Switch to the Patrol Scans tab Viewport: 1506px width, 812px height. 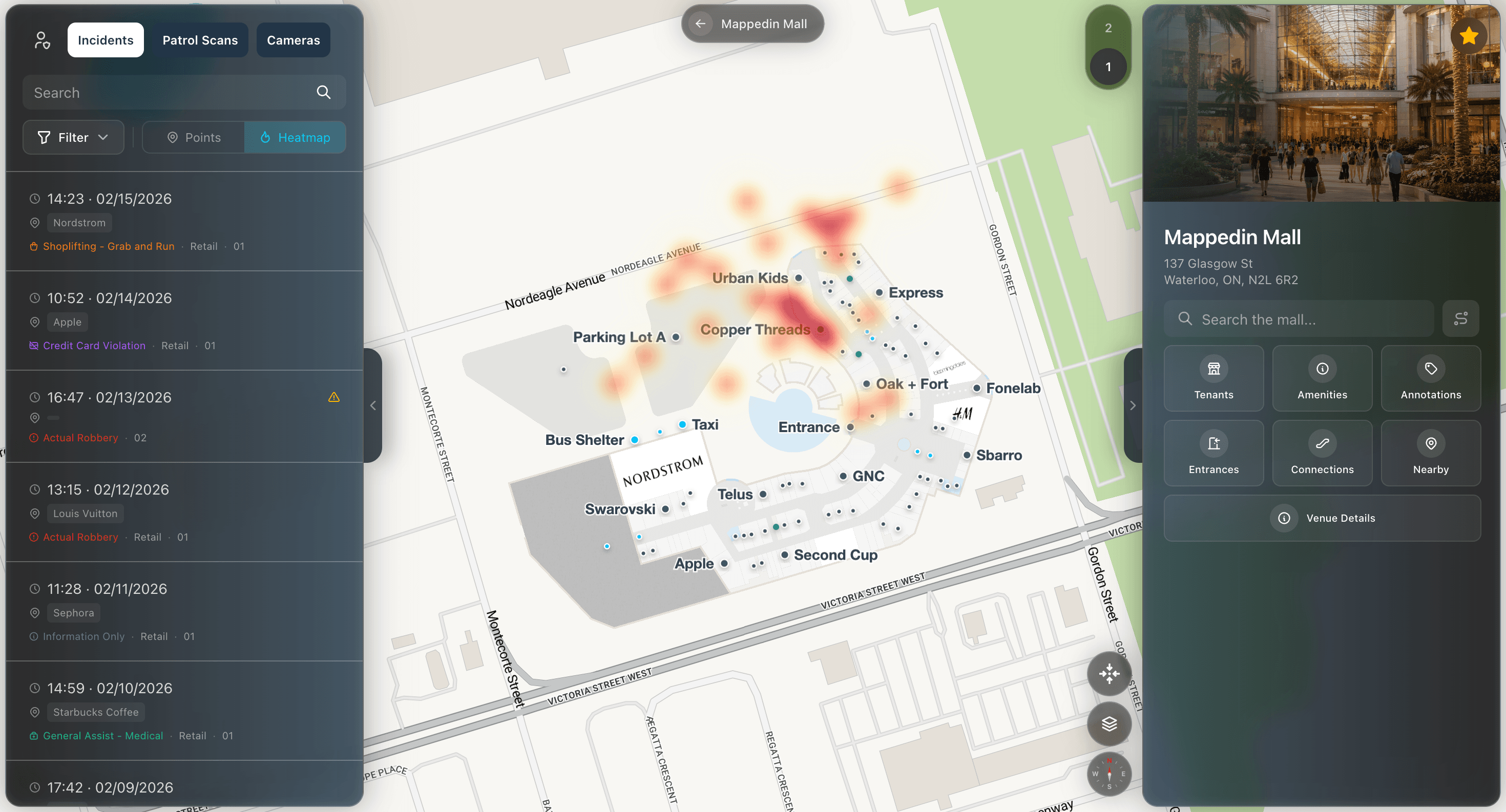coord(200,40)
